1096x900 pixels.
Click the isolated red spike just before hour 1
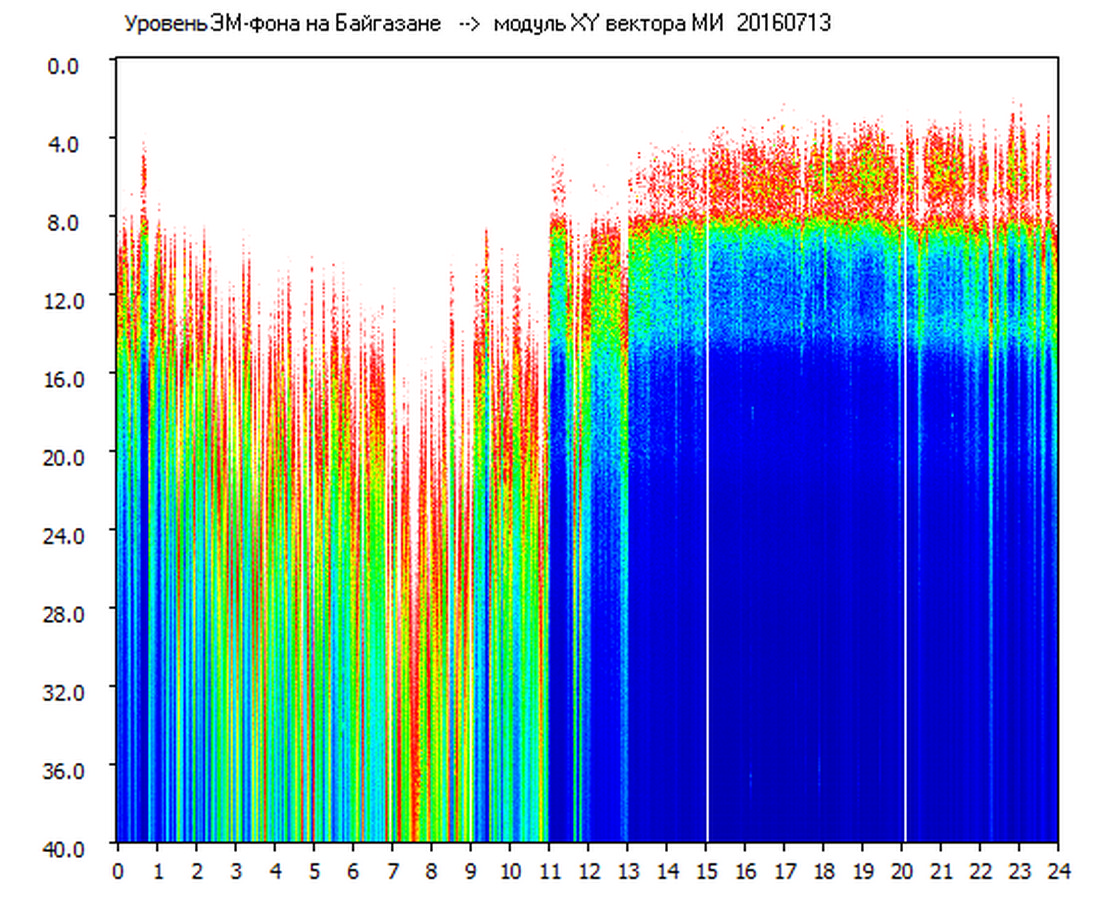point(144,175)
